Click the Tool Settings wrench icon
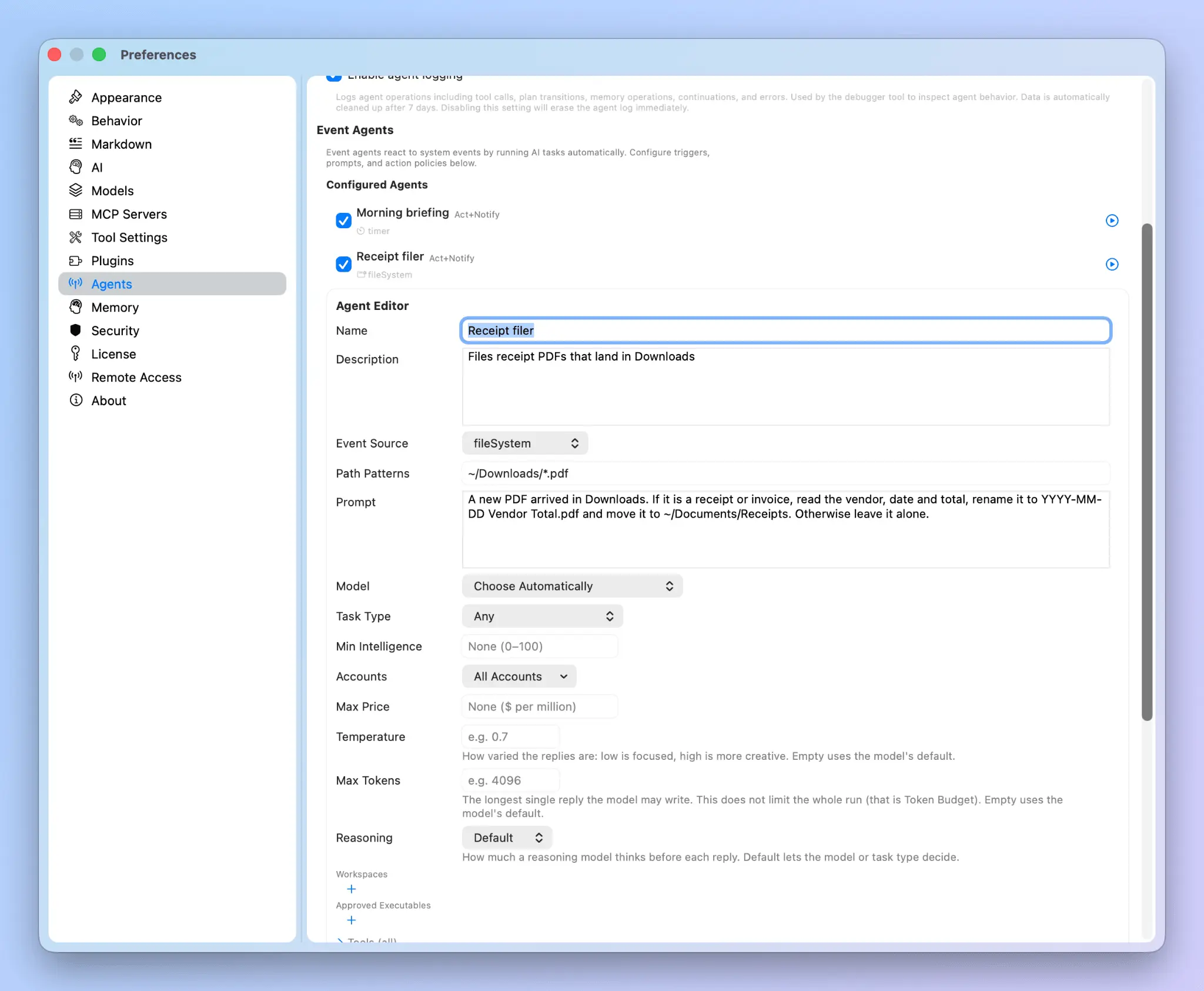The image size is (1204, 991). (75, 237)
